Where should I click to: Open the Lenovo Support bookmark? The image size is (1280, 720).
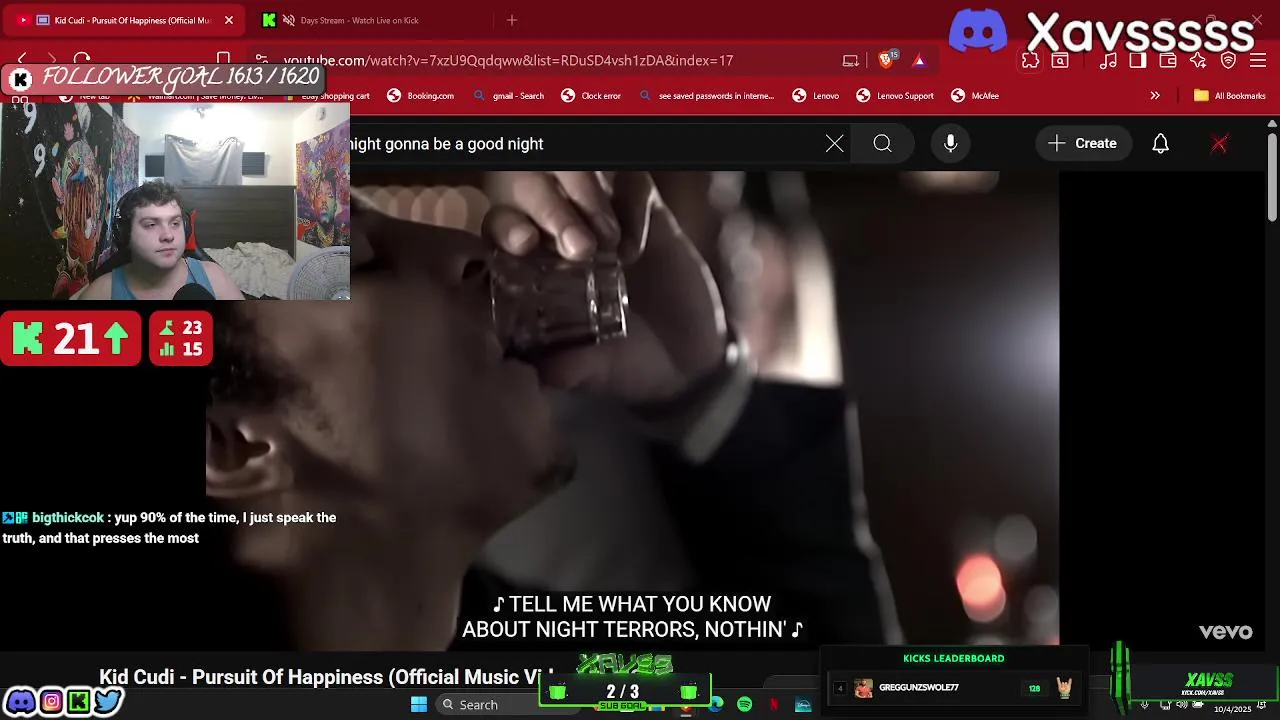895,96
